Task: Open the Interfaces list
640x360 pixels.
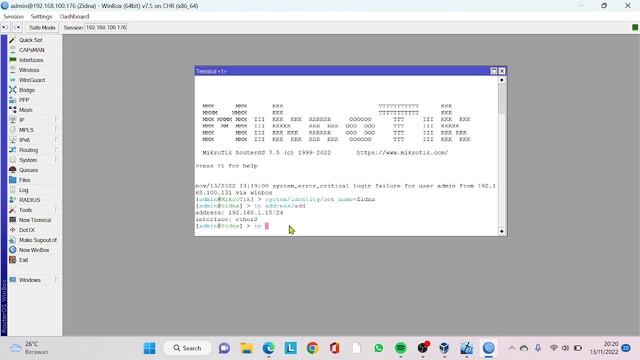Action: tap(31, 60)
